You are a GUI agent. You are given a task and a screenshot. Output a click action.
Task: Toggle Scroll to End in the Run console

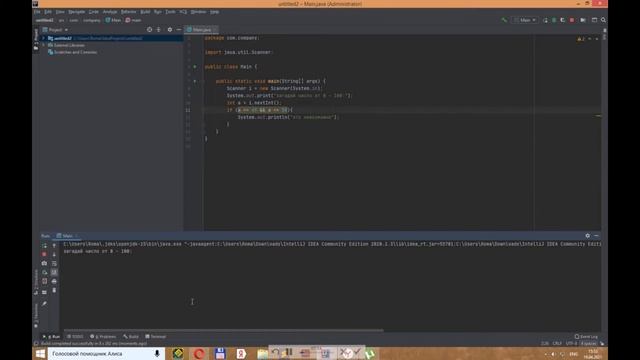[x=54, y=272]
